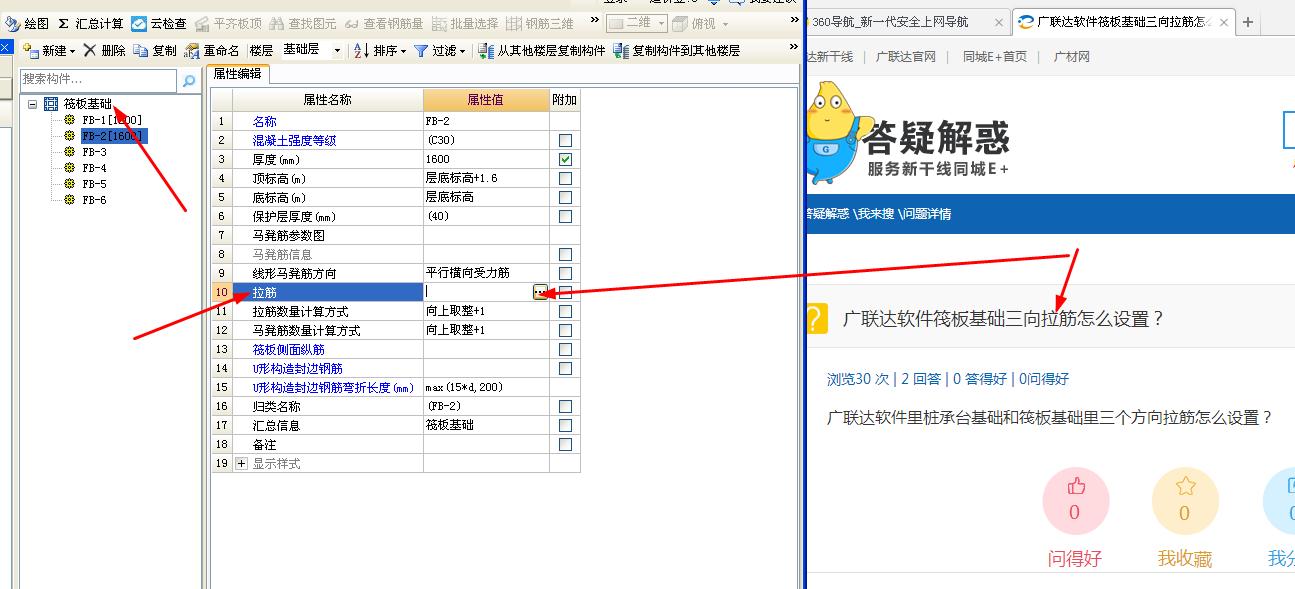This screenshot has width=1295, height=589.
Task: Click the 名称 value FB-2 cell
Action: click(x=486, y=121)
